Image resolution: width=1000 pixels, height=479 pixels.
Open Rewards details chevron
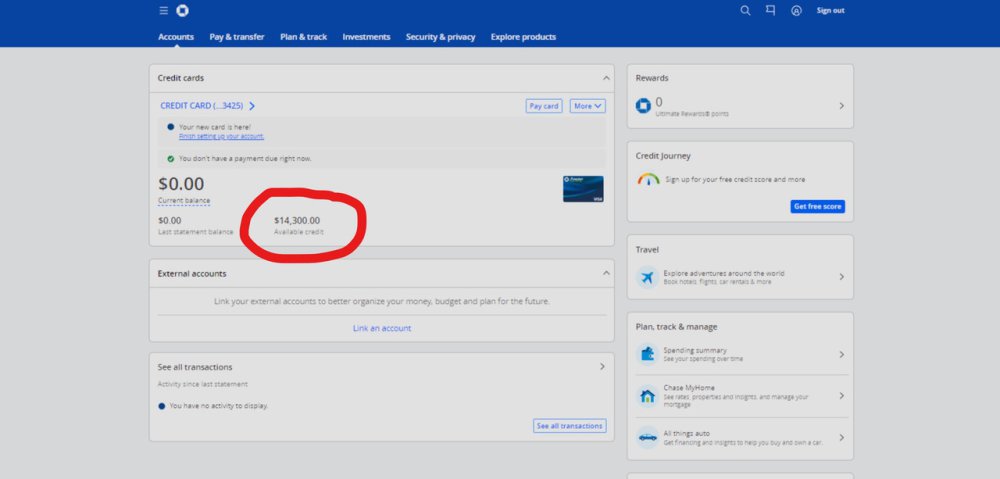[x=841, y=106]
